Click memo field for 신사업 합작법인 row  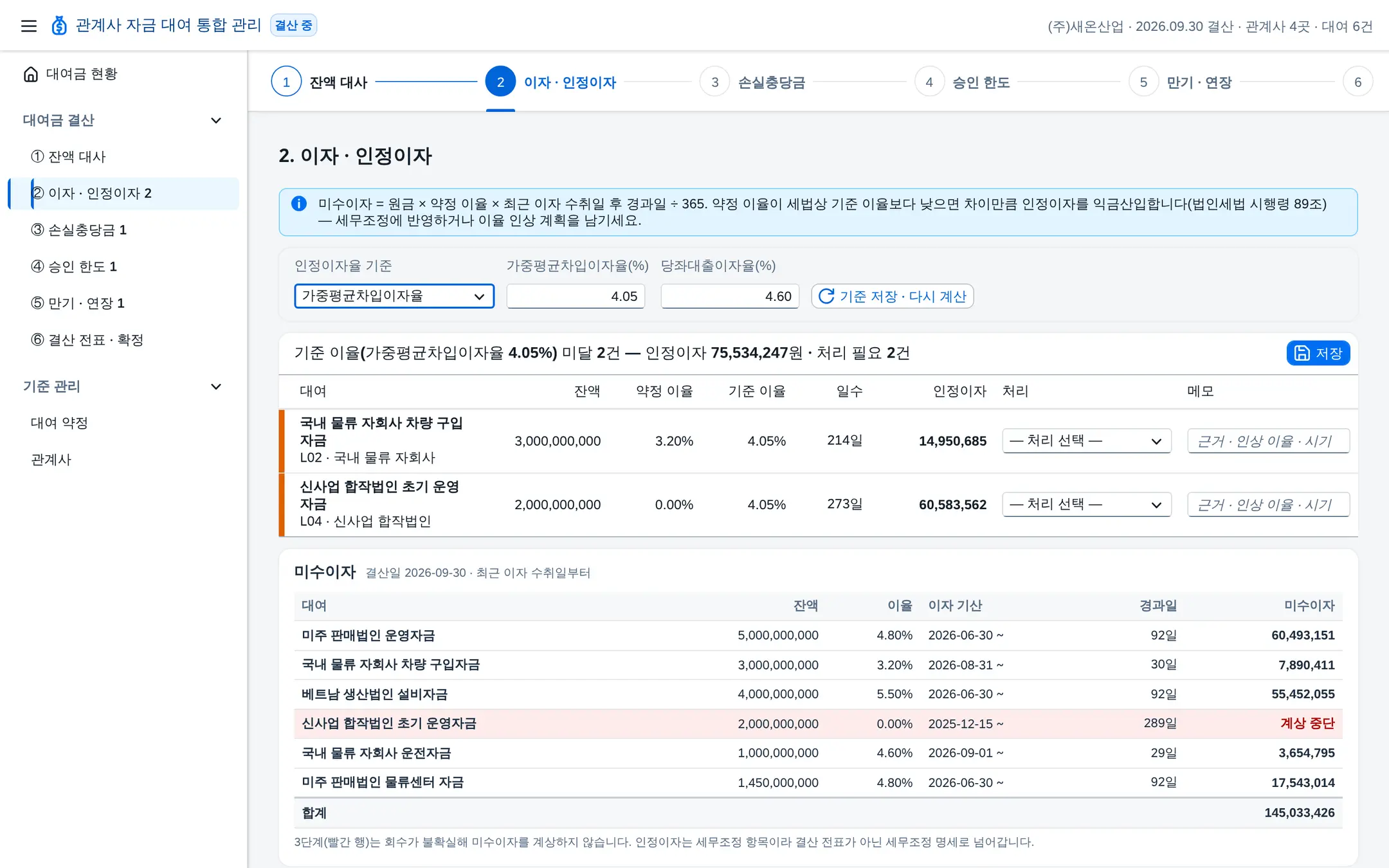(1268, 505)
